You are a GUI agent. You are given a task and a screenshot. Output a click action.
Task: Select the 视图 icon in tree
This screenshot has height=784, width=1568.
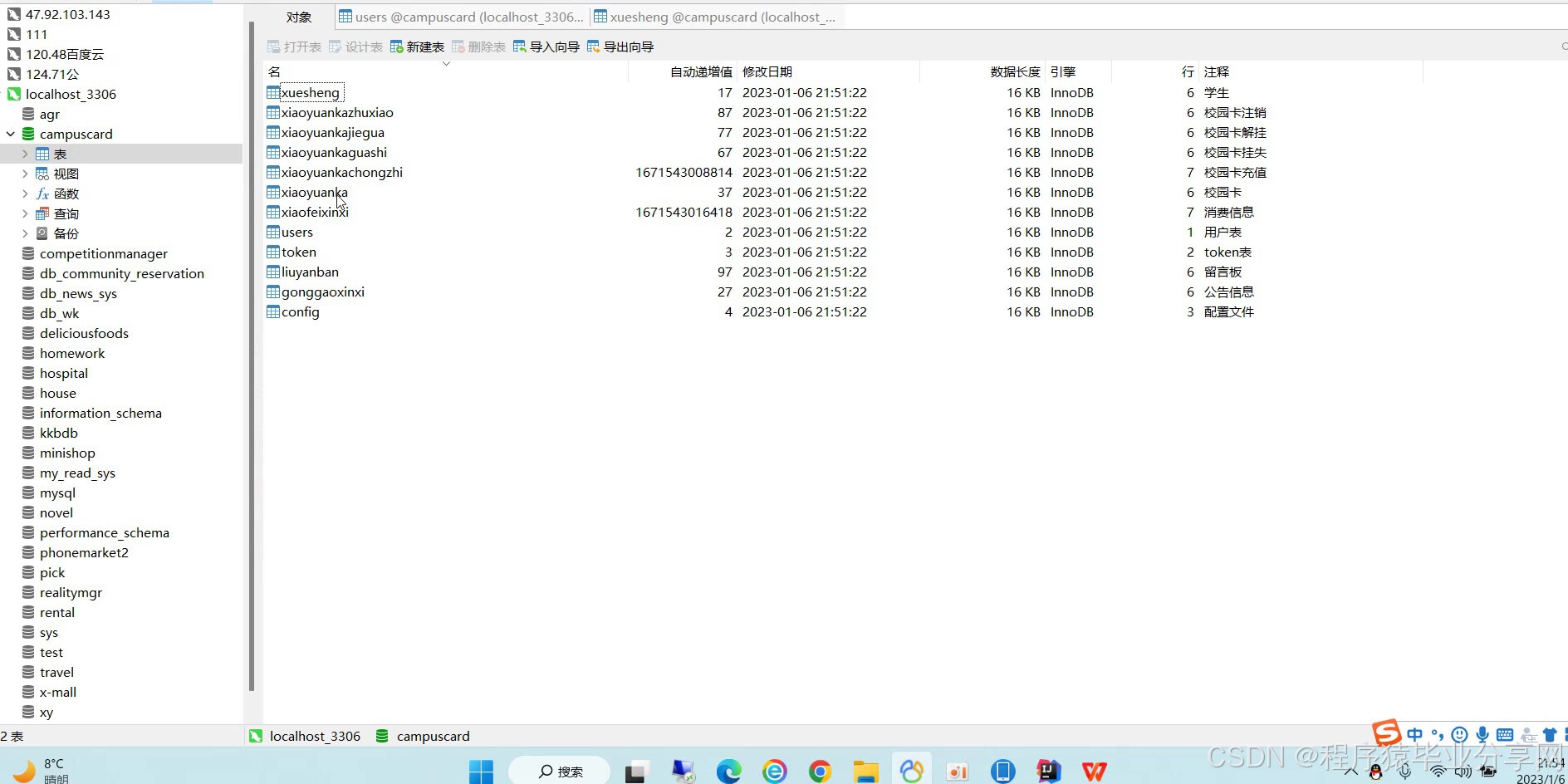[42, 174]
